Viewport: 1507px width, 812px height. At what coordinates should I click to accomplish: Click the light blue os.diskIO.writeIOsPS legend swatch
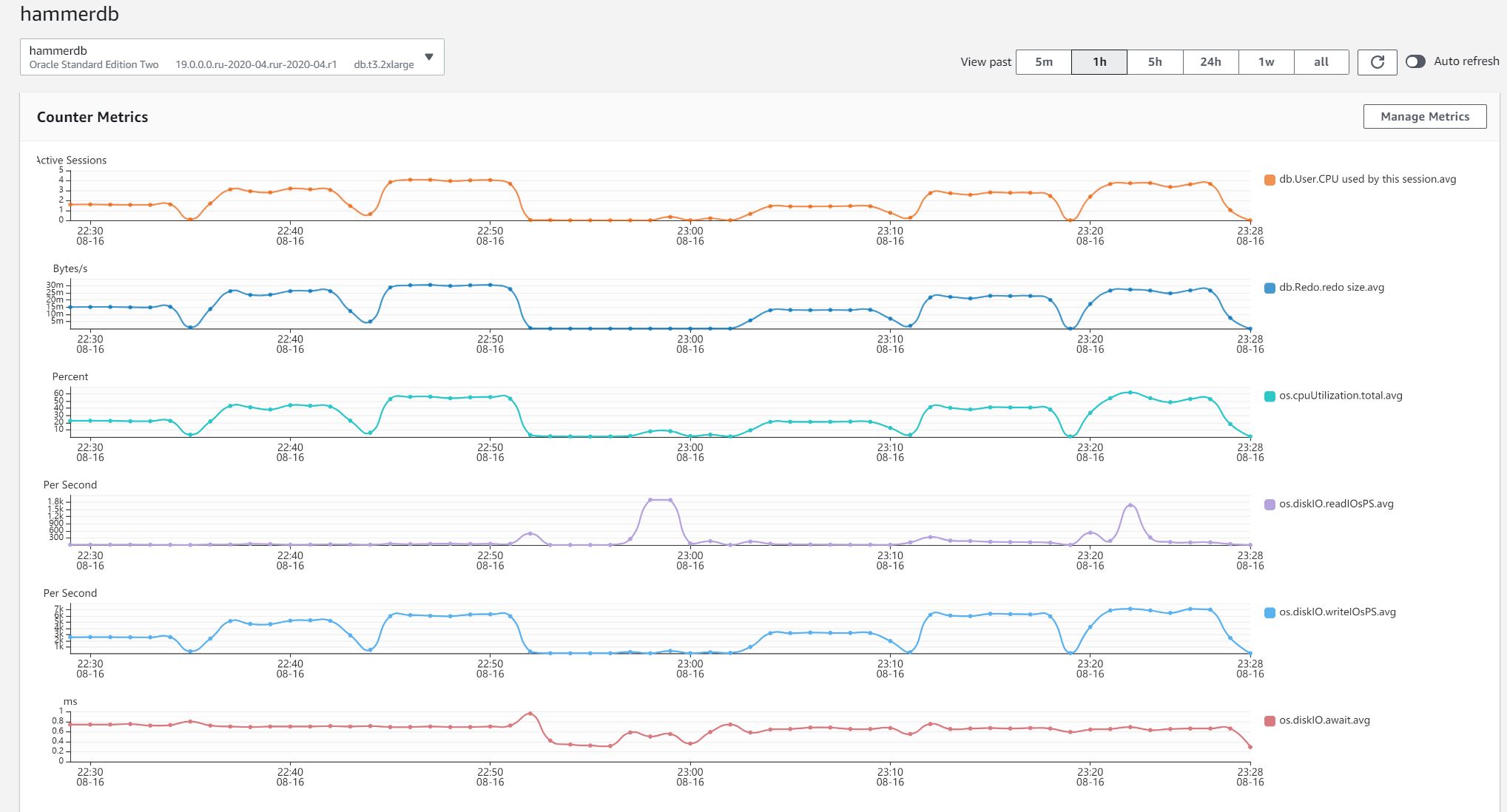point(1270,612)
